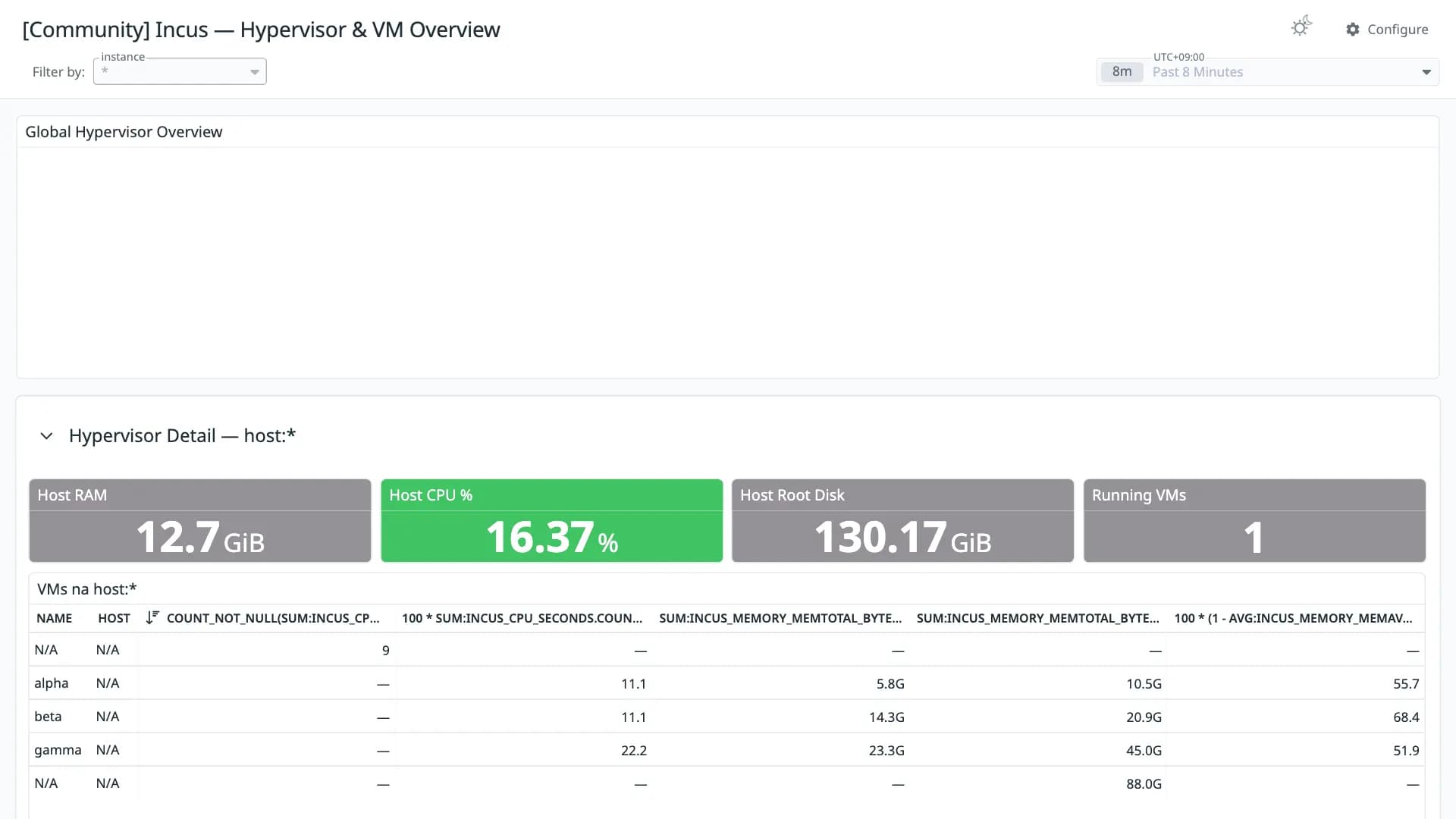Image resolution: width=1456 pixels, height=819 pixels.
Task: Click the Global Hypervisor Overview title
Action: point(124,132)
